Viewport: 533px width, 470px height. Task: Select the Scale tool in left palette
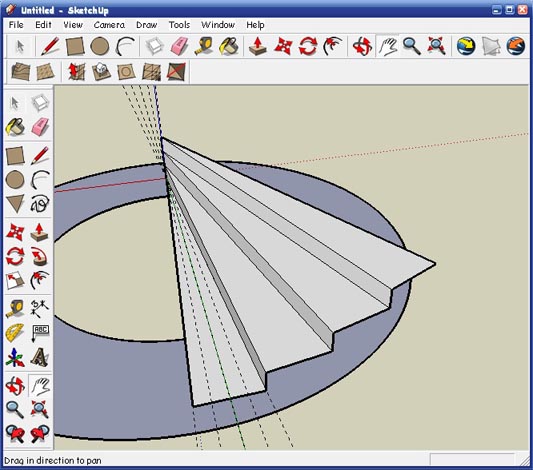15,281
